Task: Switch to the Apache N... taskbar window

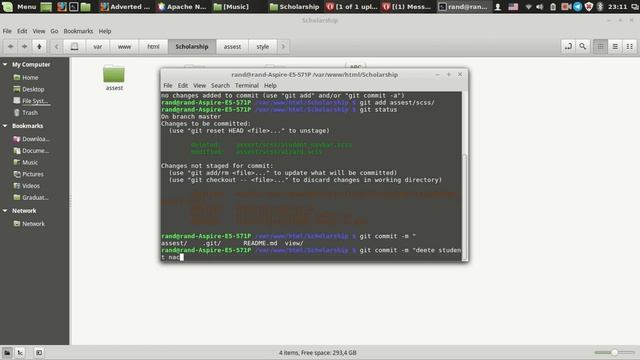Action: point(182,7)
